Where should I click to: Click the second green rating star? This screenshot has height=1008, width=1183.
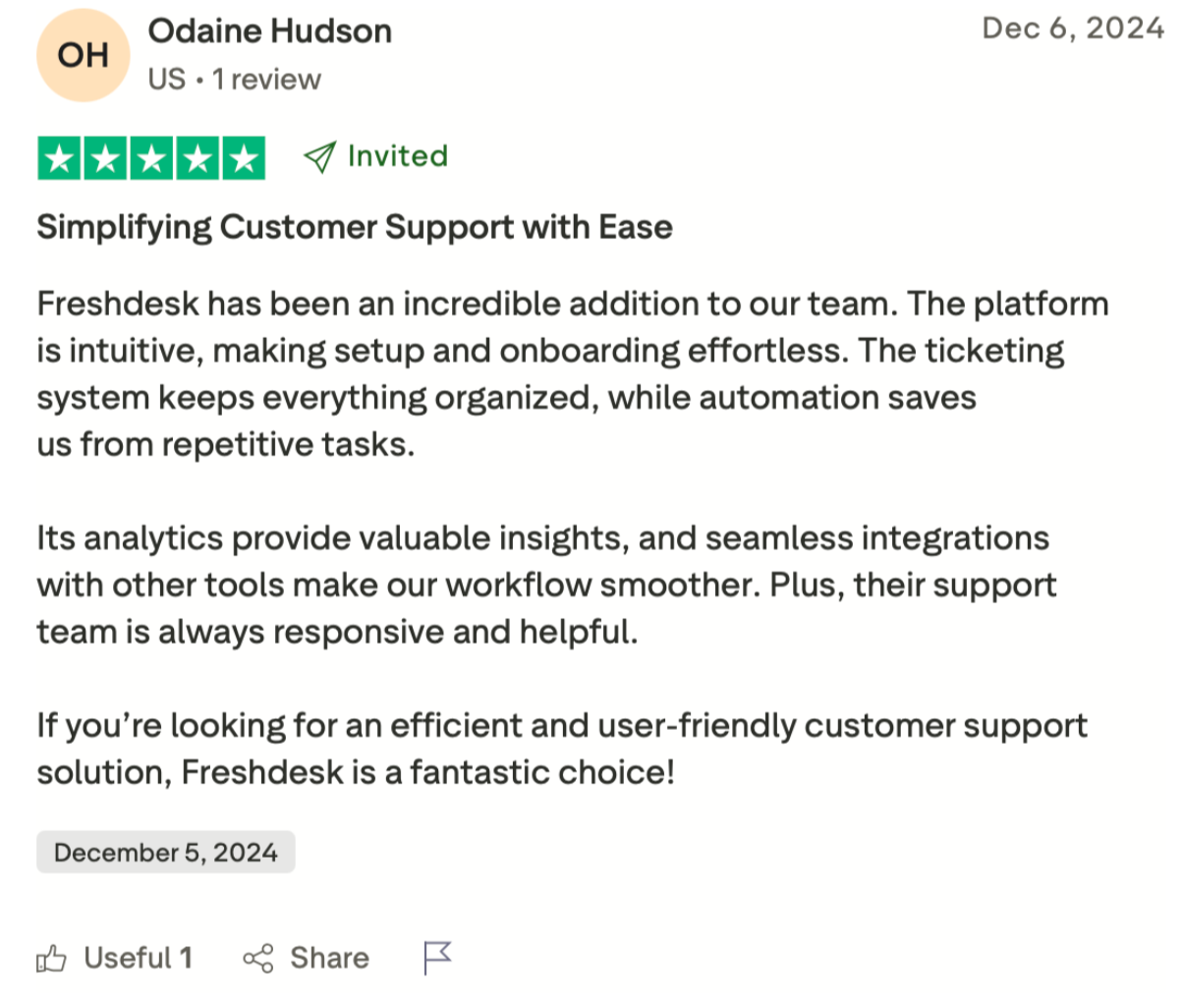pyautogui.click(x=106, y=158)
